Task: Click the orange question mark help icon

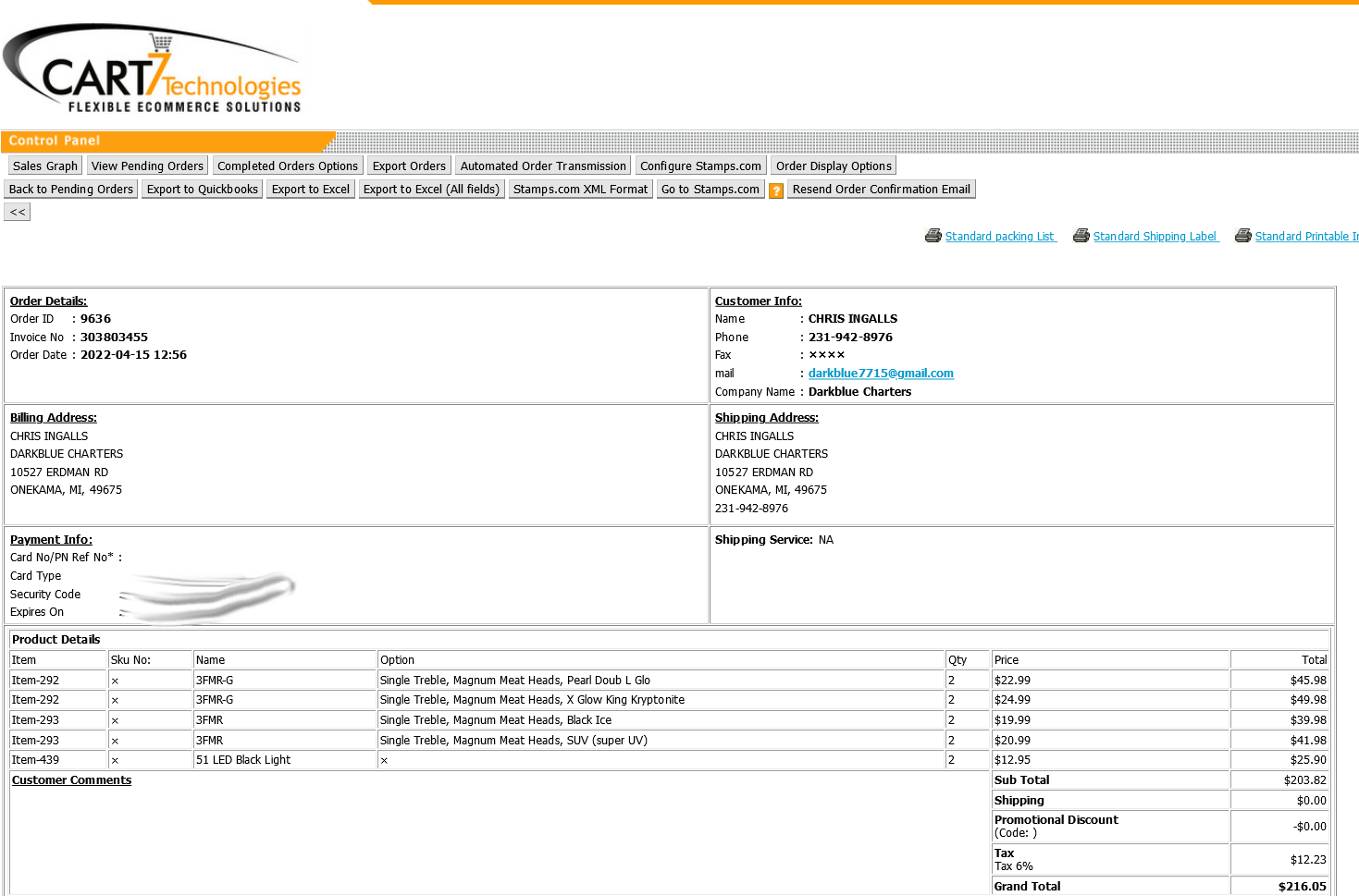Action: point(776,190)
